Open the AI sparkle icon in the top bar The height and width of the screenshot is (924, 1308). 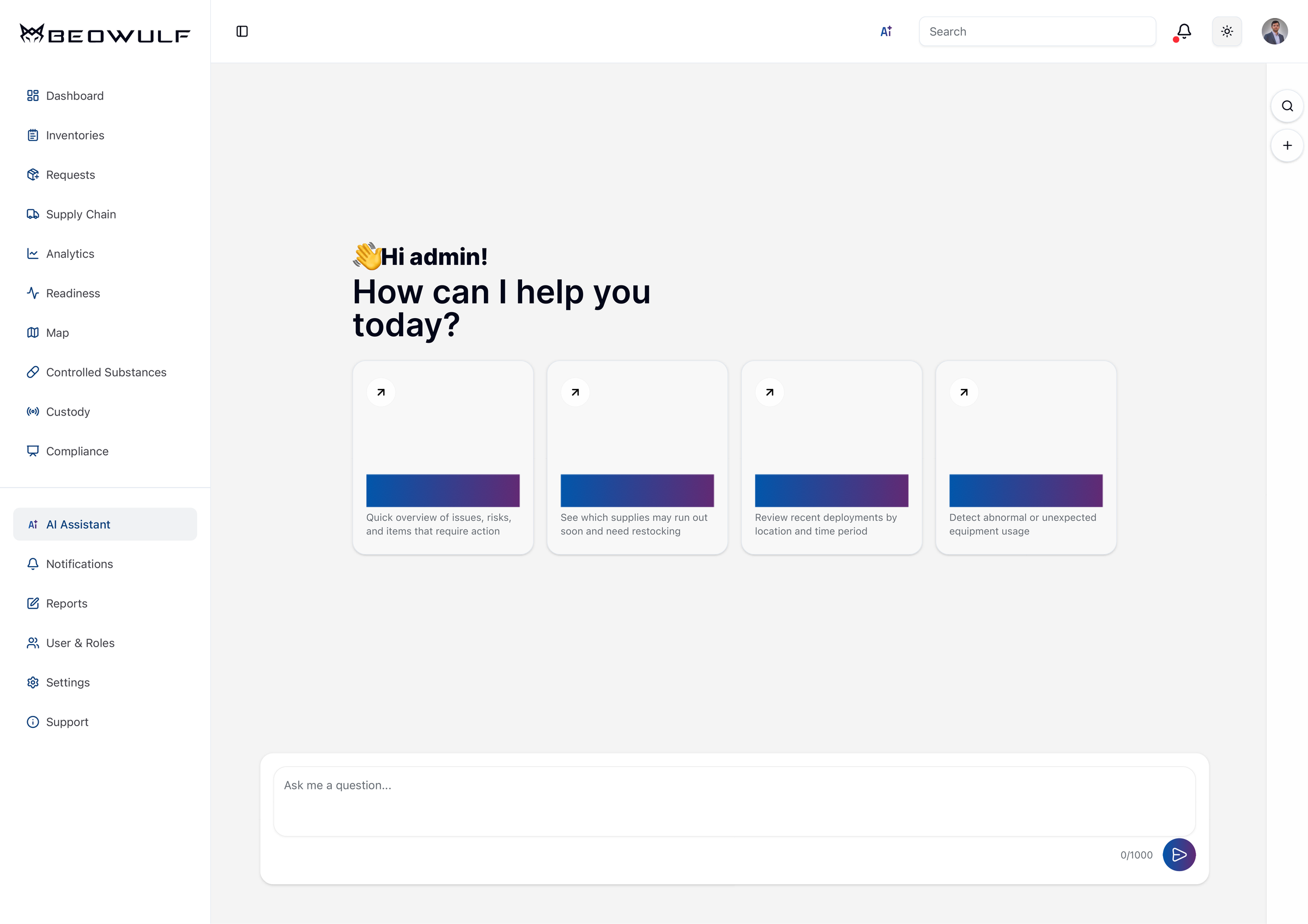tap(886, 31)
